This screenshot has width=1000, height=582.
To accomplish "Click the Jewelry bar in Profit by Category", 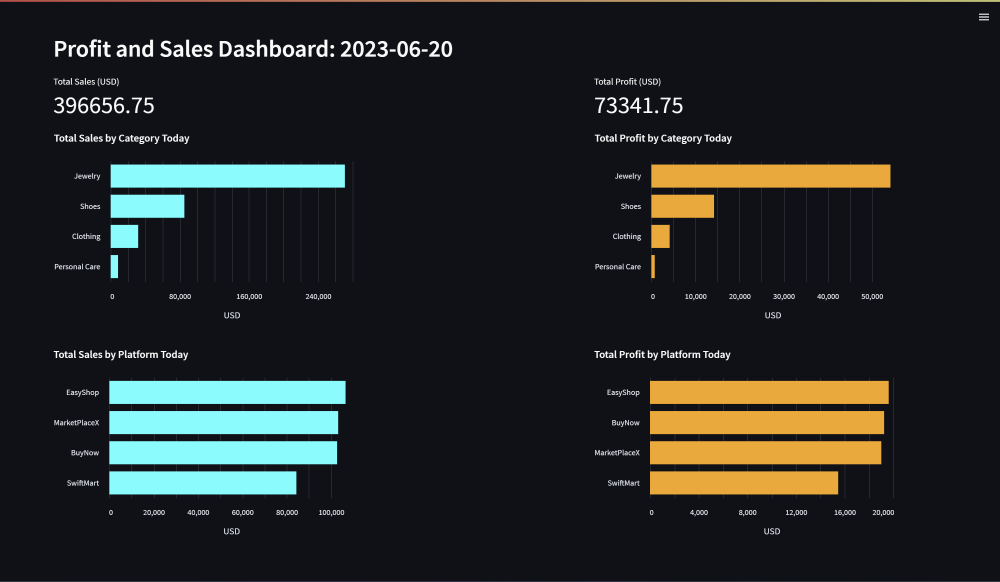I will (770, 176).
